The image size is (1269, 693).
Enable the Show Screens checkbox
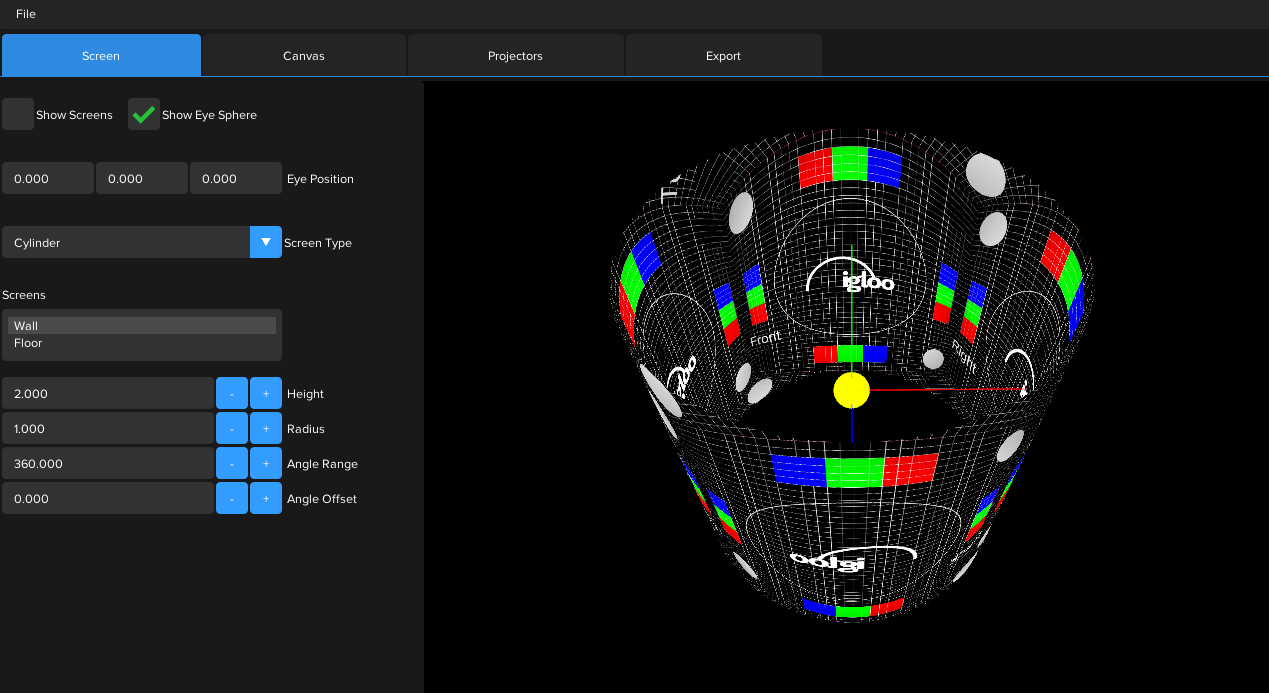click(18, 115)
